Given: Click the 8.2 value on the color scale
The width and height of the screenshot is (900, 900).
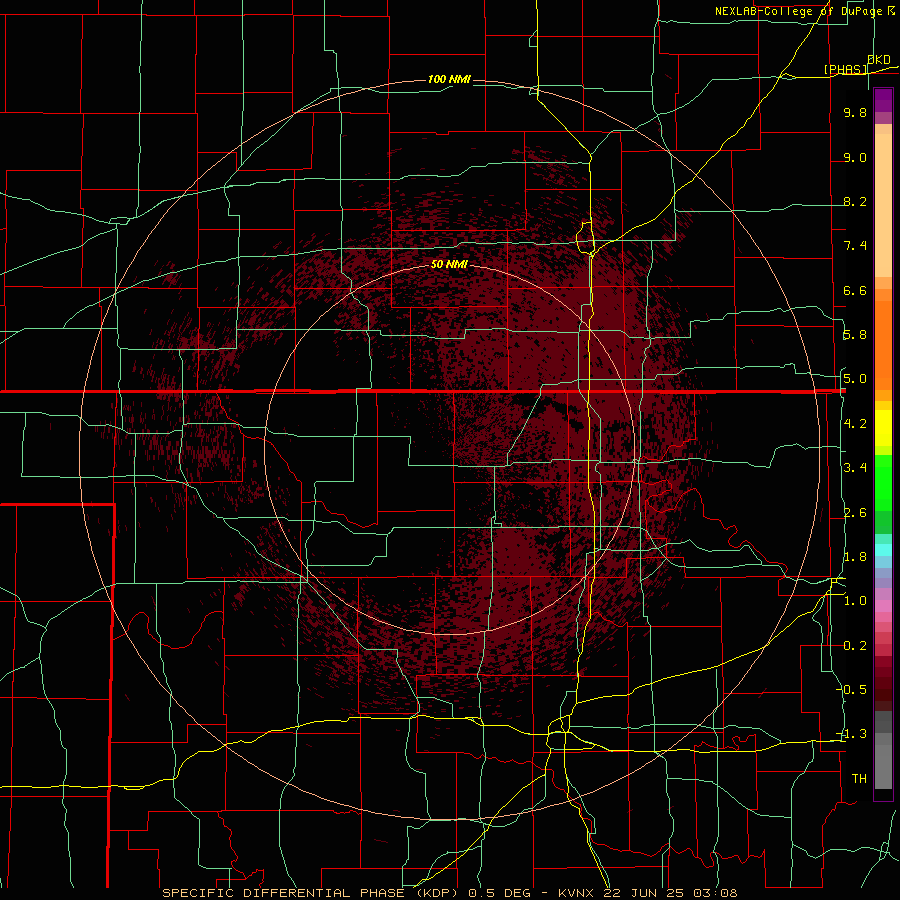Looking at the screenshot, I should point(855,202).
